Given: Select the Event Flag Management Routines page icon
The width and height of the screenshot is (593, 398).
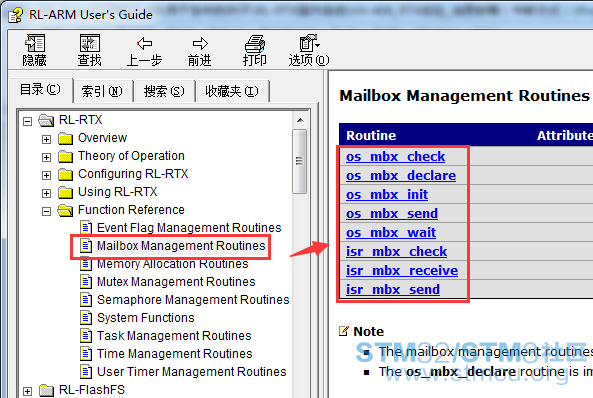Looking at the screenshot, I should coord(86,227).
